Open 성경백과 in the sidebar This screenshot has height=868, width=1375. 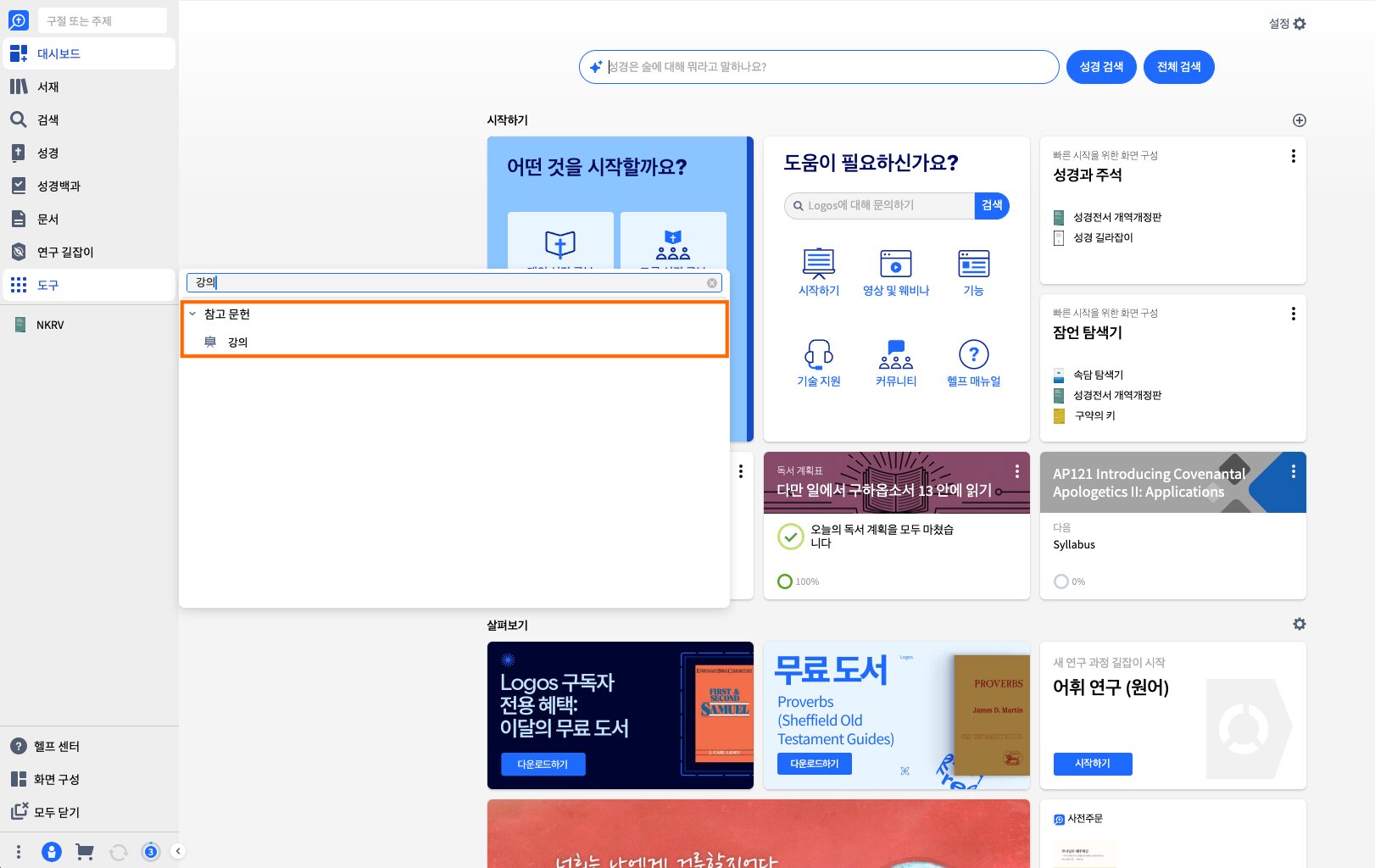click(88, 186)
